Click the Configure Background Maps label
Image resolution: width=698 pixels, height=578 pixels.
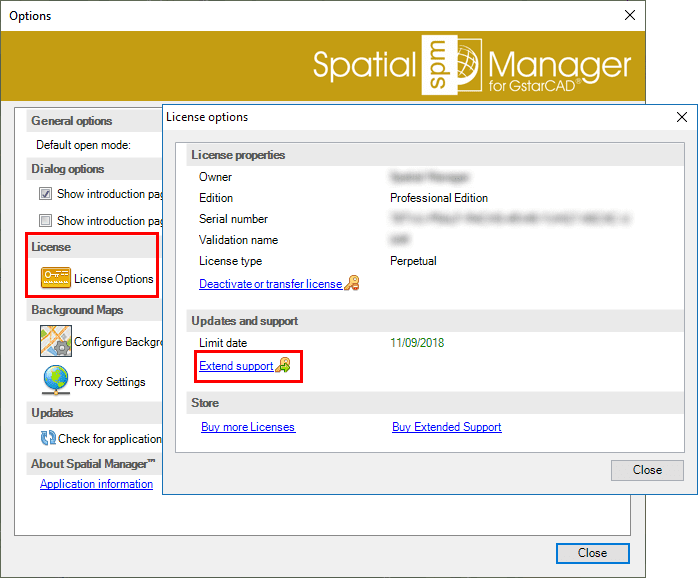point(118,342)
